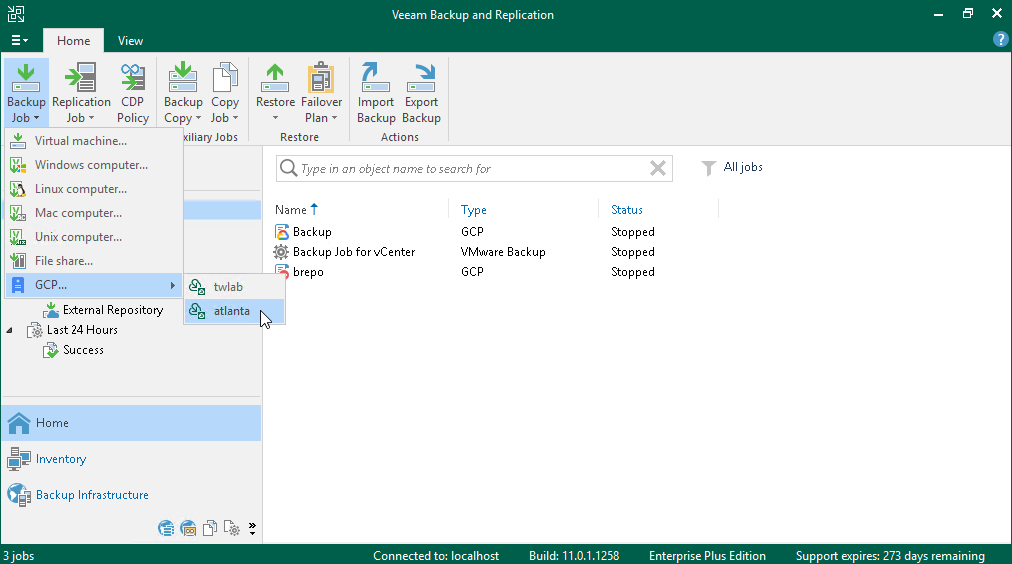1012x564 pixels.
Task: Click the tape view icon in bottom nav strip
Action: [x=188, y=529]
